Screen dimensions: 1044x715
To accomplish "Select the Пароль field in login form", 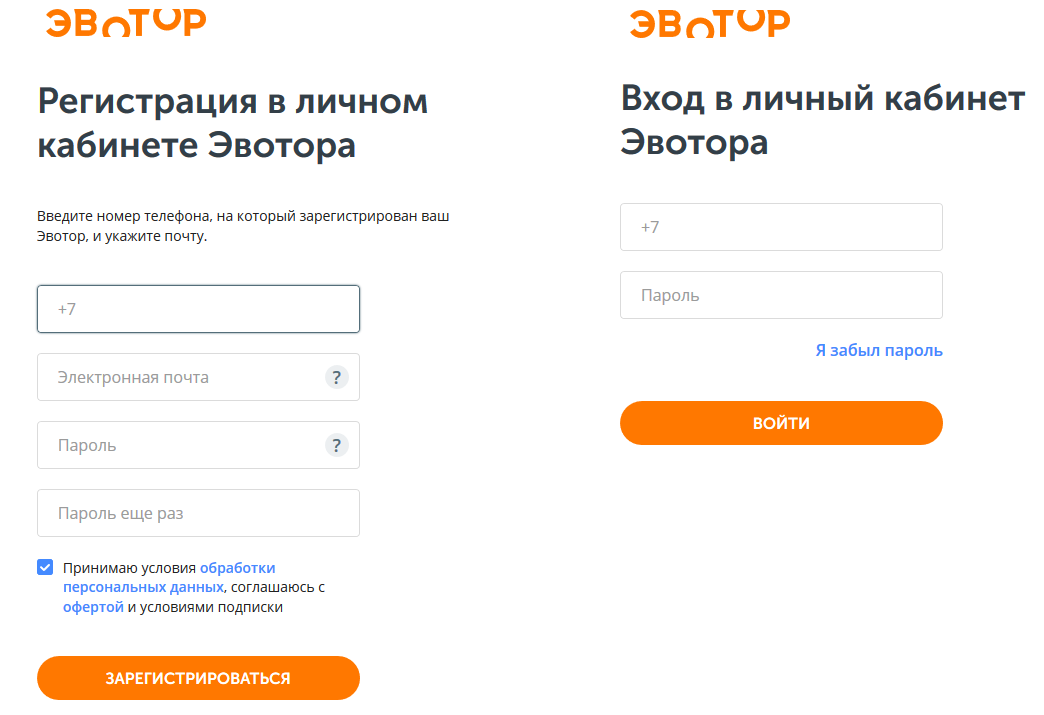I will click(x=781, y=295).
